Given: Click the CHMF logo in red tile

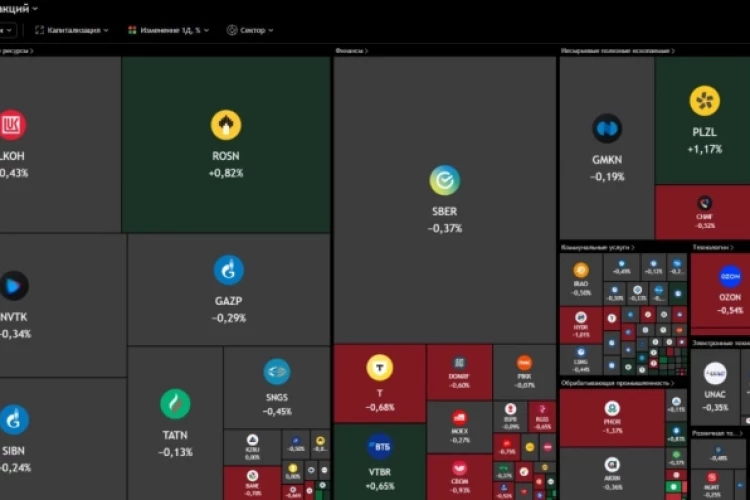Looking at the screenshot, I should point(705,203).
